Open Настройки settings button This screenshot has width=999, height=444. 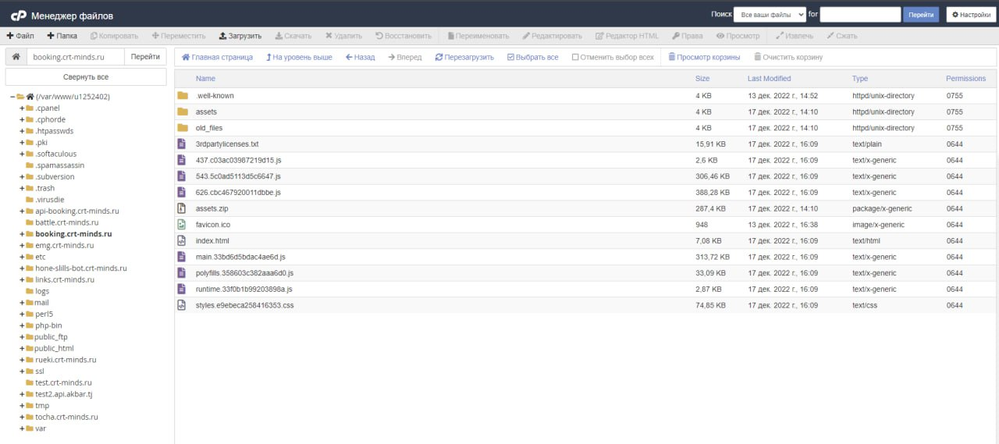click(971, 15)
